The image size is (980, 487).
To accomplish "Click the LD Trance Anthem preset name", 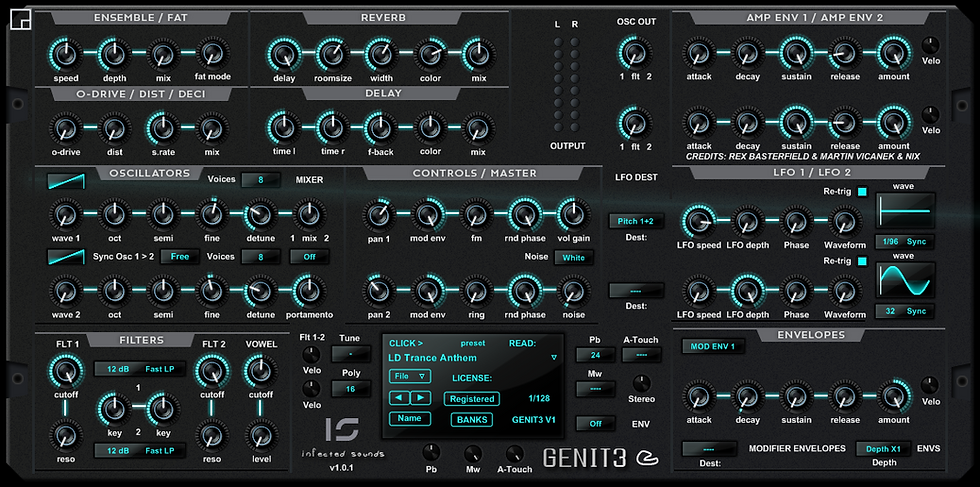I will (432, 358).
